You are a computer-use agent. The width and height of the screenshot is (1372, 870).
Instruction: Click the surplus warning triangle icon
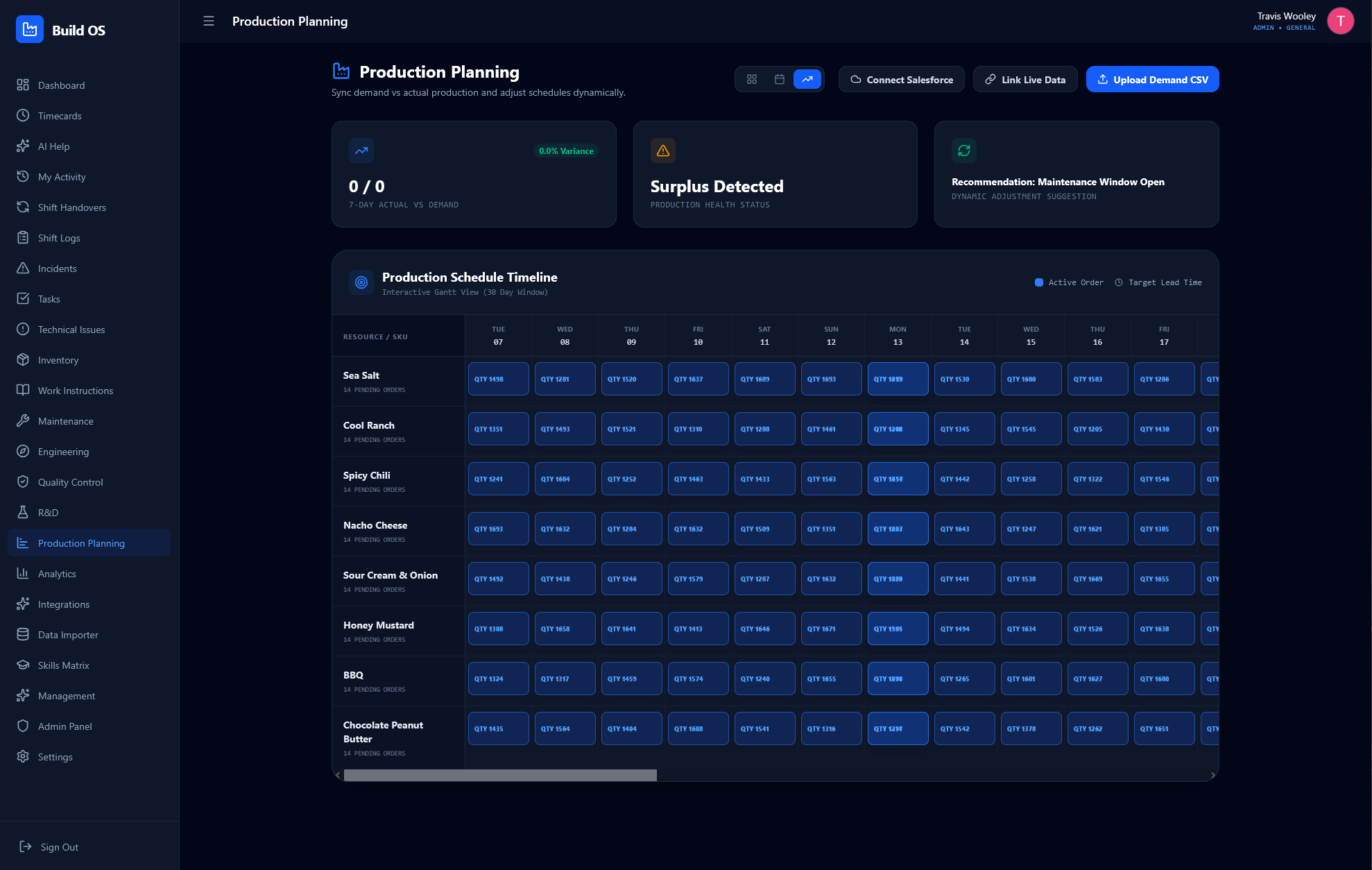[662, 151]
